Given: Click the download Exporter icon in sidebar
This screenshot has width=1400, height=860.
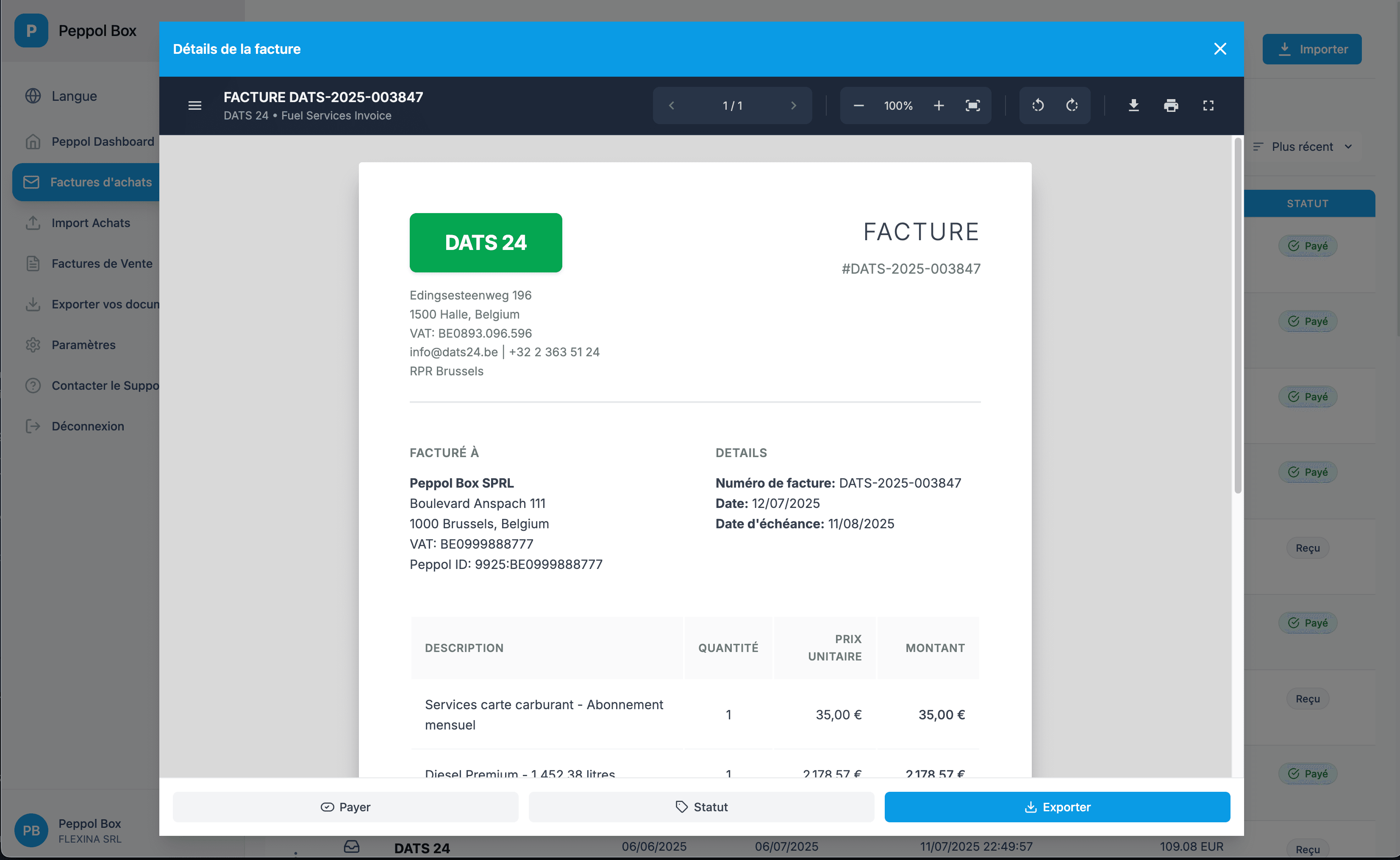Looking at the screenshot, I should pyautogui.click(x=33, y=304).
